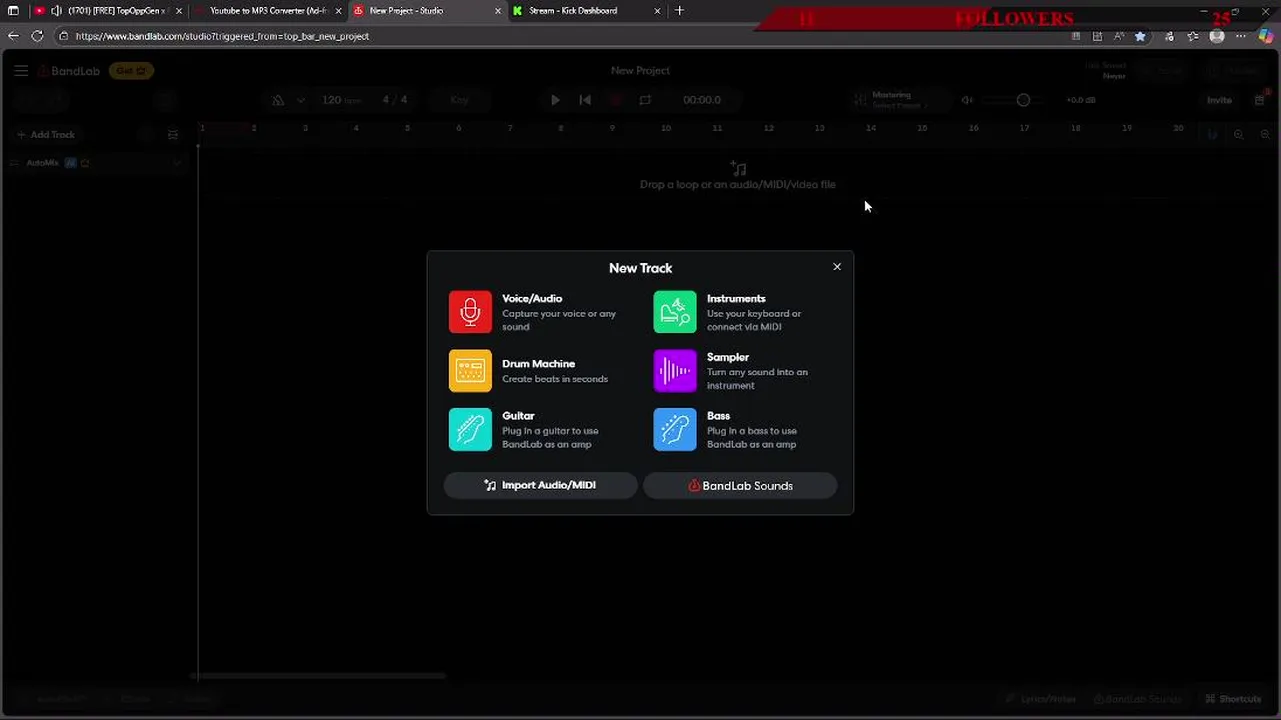Mute the master volume speaker icon
This screenshot has height=720, width=1281.
(967, 100)
